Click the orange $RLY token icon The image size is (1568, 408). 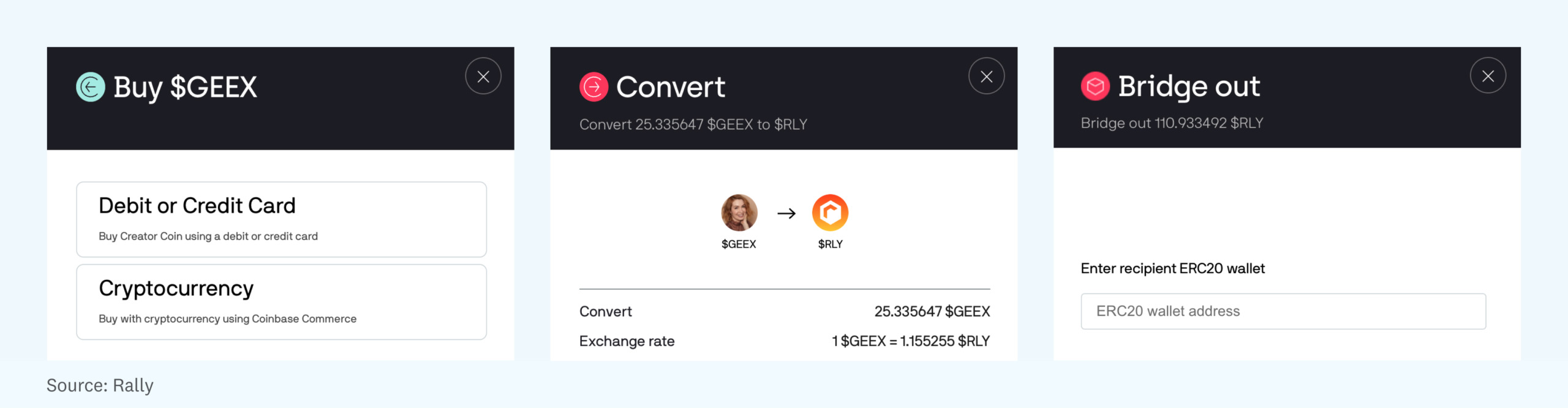click(830, 213)
